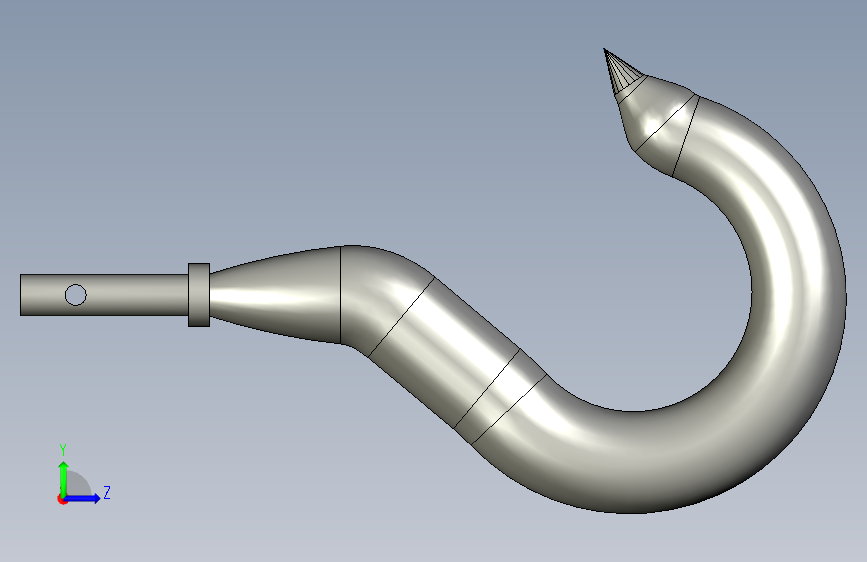Click the green Y axis arrow on triad
This screenshot has width=867, height=562.
click(63, 479)
